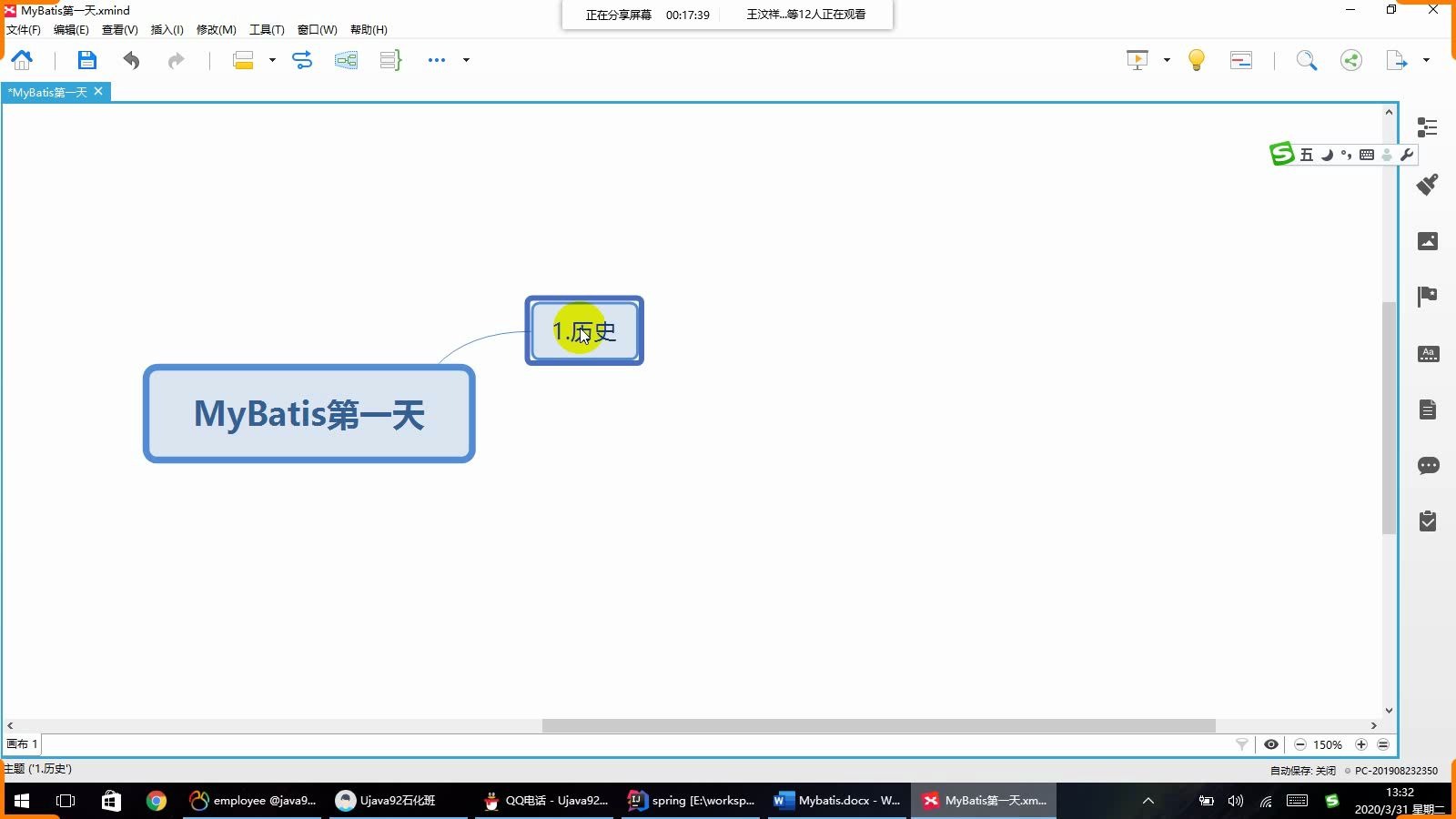Open the 工具(T) menu
The width and height of the screenshot is (1456, 819).
(266, 29)
